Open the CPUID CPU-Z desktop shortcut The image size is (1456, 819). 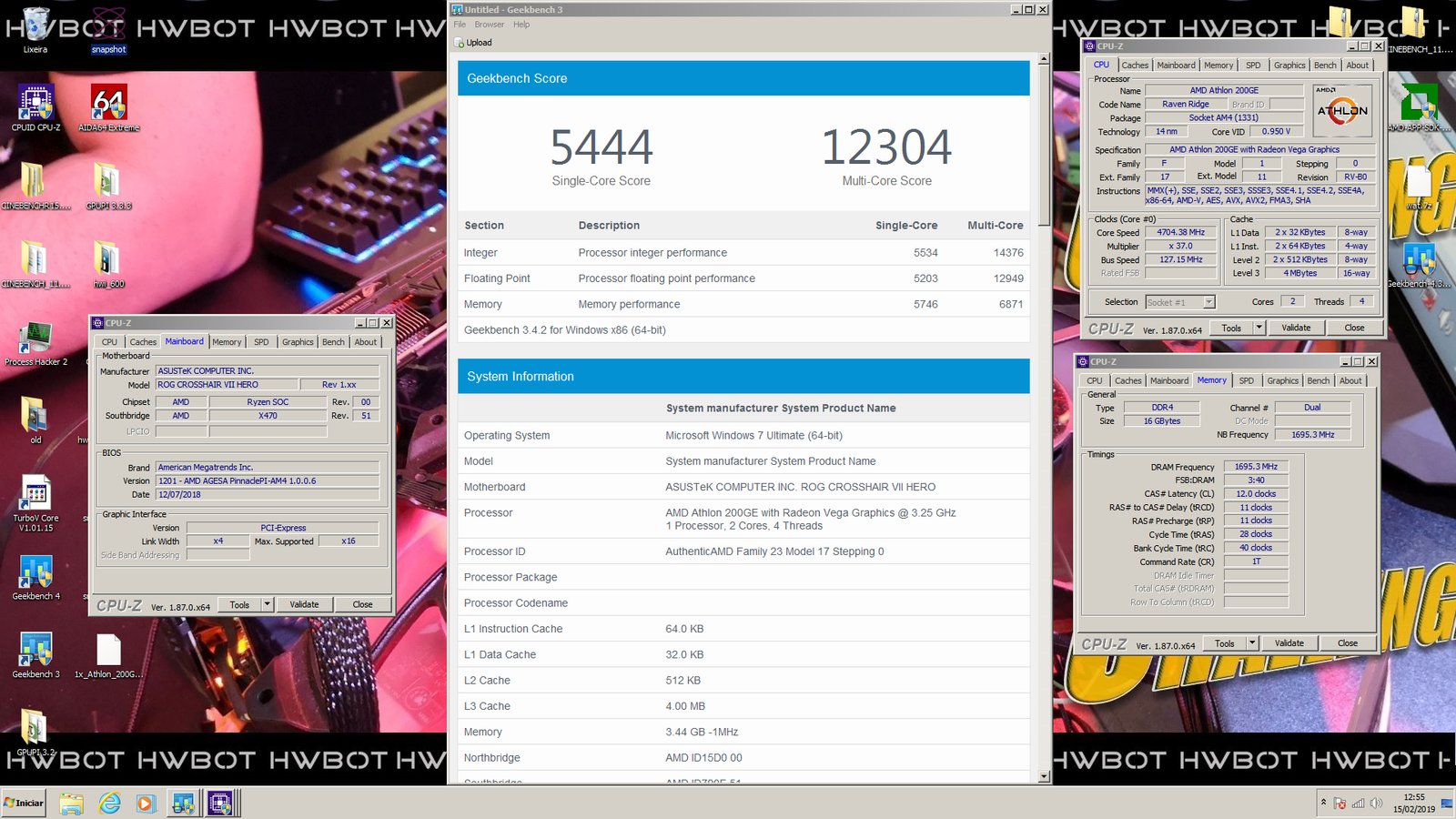tap(35, 105)
